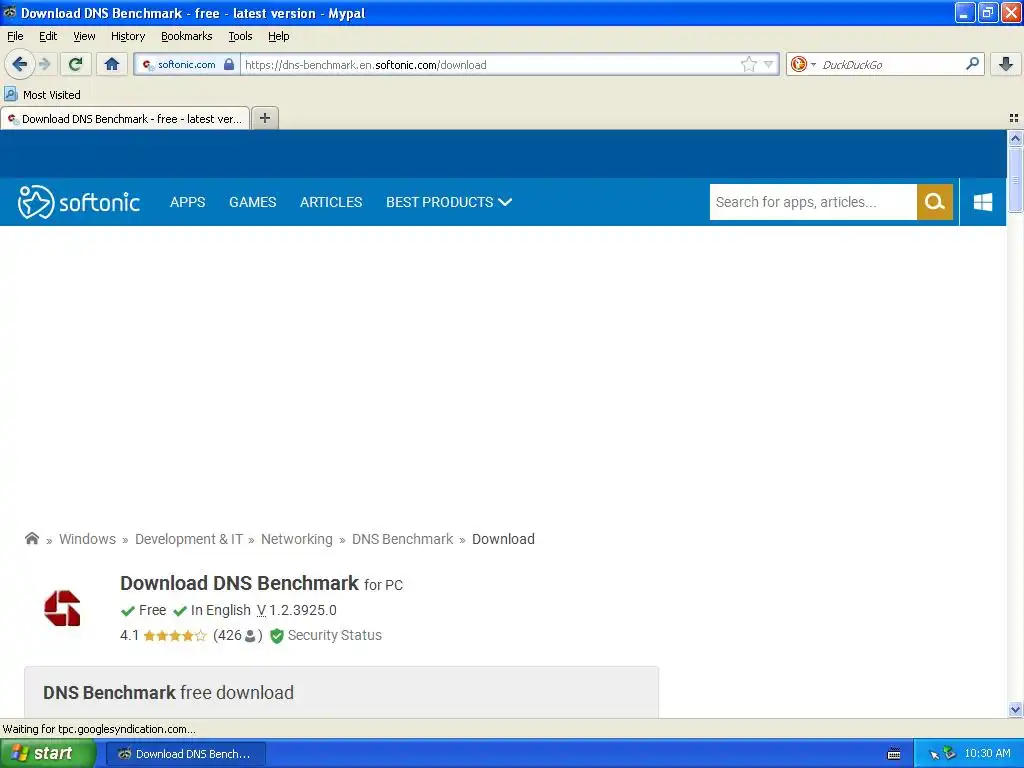
Task: Open the Edit menu
Action: 48,36
